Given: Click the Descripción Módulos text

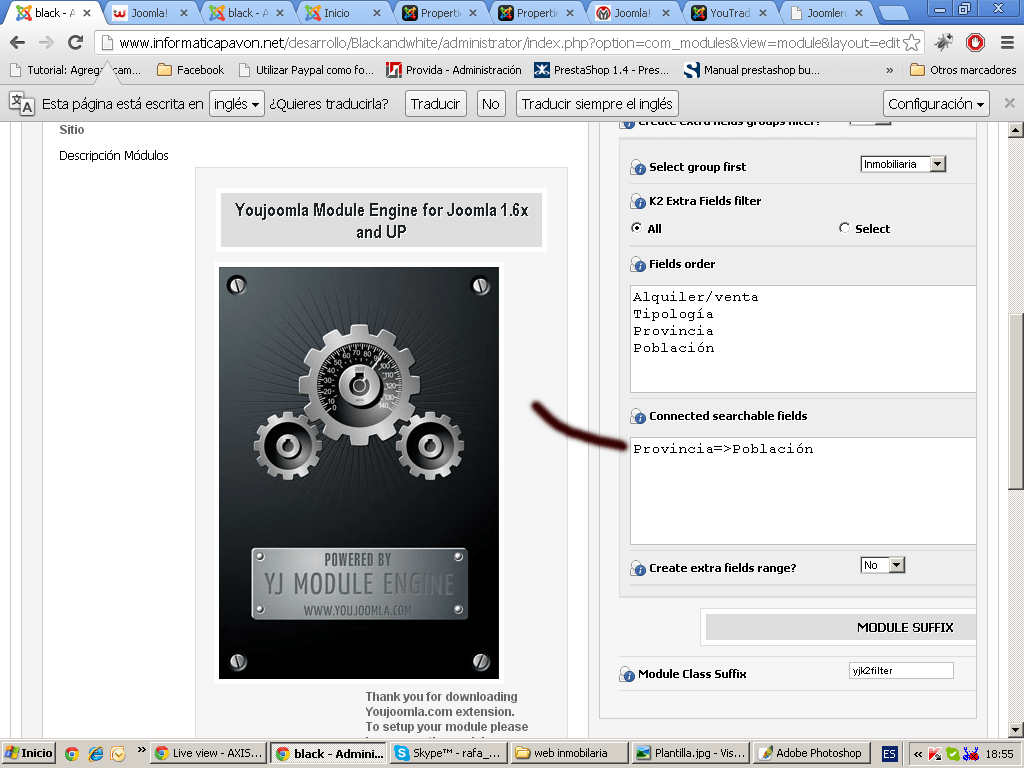Looking at the screenshot, I should pyautogui.click(x=114, y=155).
